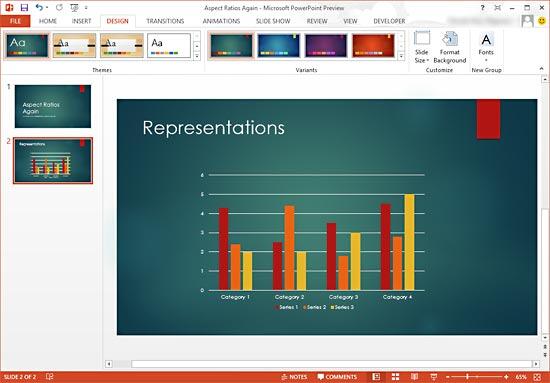Open the Fonts menu in New Group
The height and width of the screenshot is (383, 550).
tap(486, 47)
